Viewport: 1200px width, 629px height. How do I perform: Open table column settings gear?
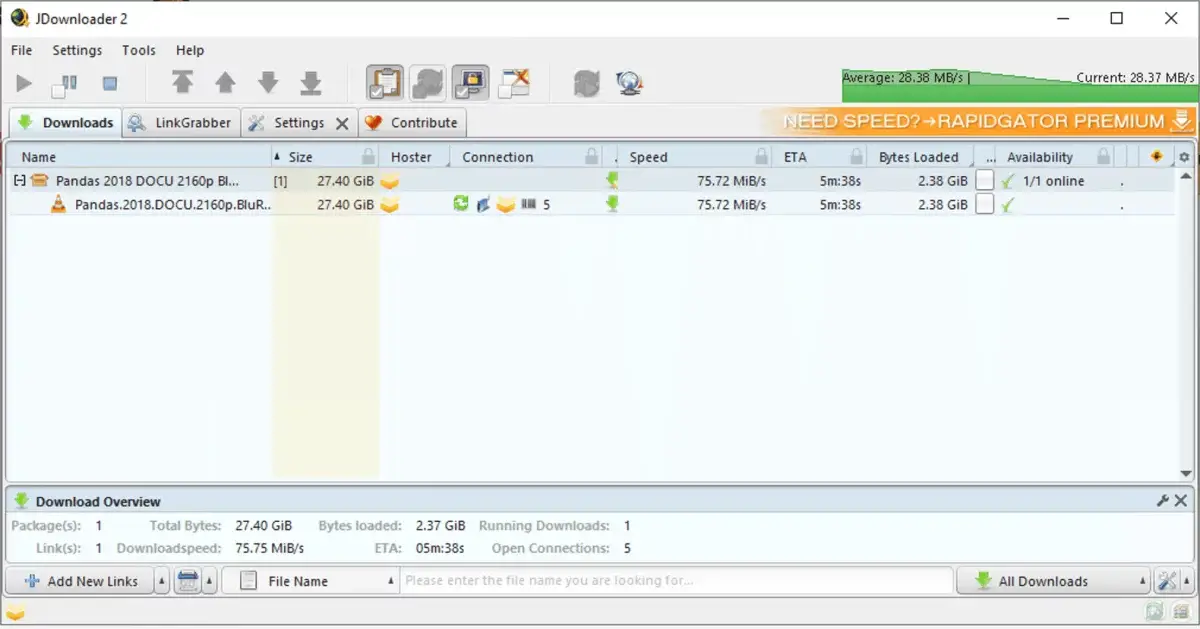(1185, 157)
